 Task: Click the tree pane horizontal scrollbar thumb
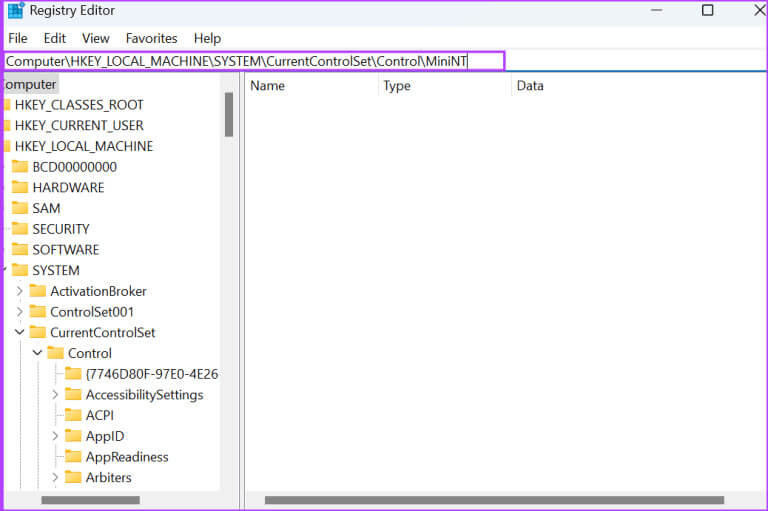click(x=91, y=500)
